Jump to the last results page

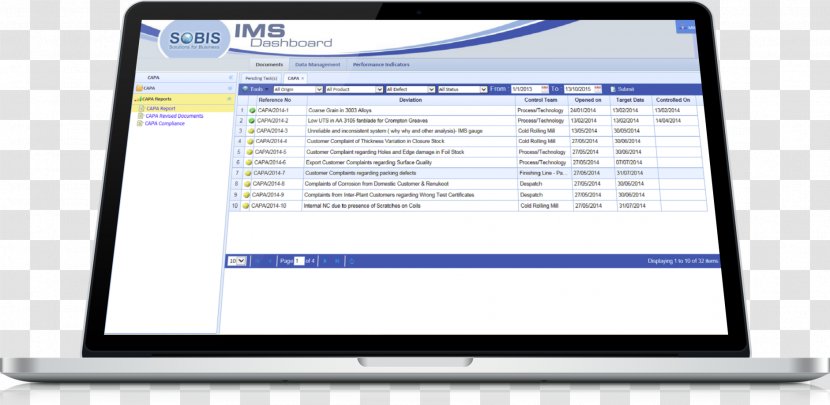click(x=337, y=261)
